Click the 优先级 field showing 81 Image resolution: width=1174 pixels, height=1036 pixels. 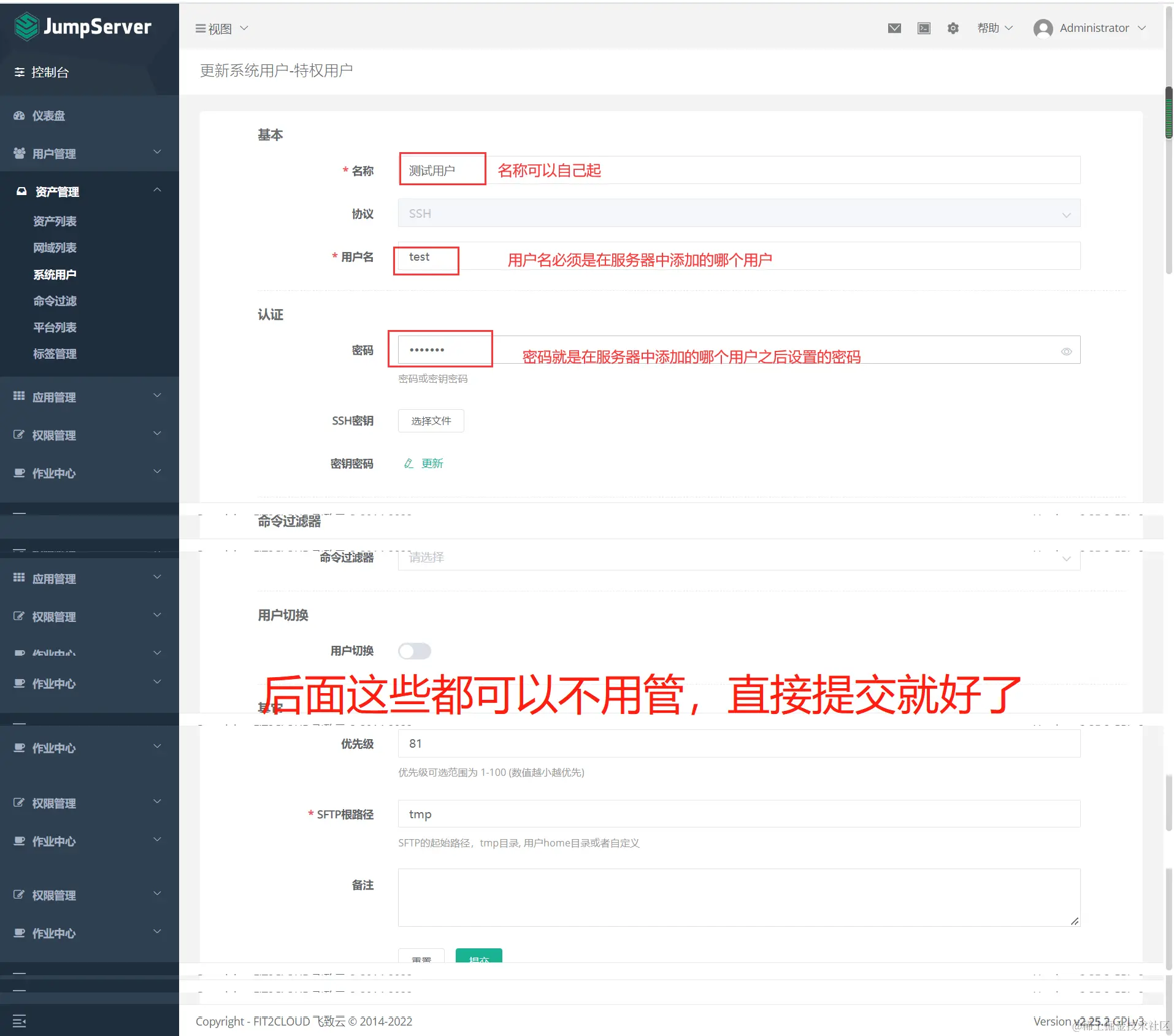point(739,743)
